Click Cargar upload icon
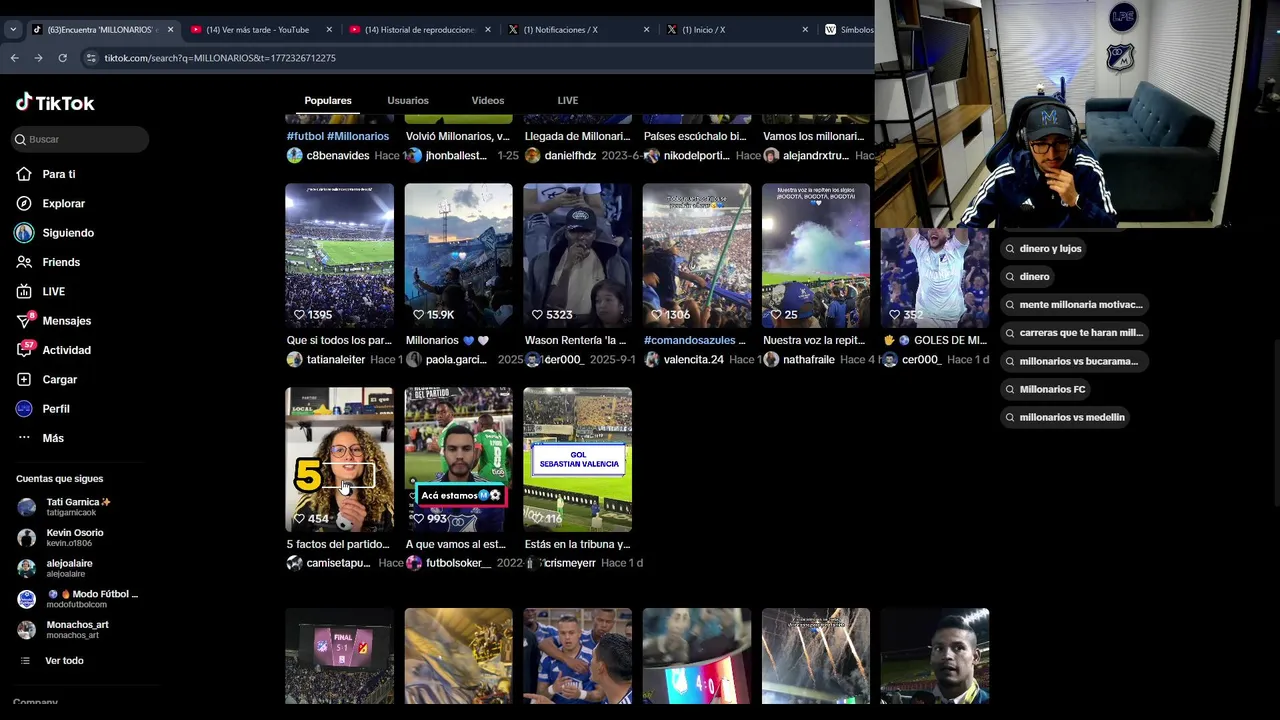This screenshot has height=720, width=1280. click(x=24, y=379)
